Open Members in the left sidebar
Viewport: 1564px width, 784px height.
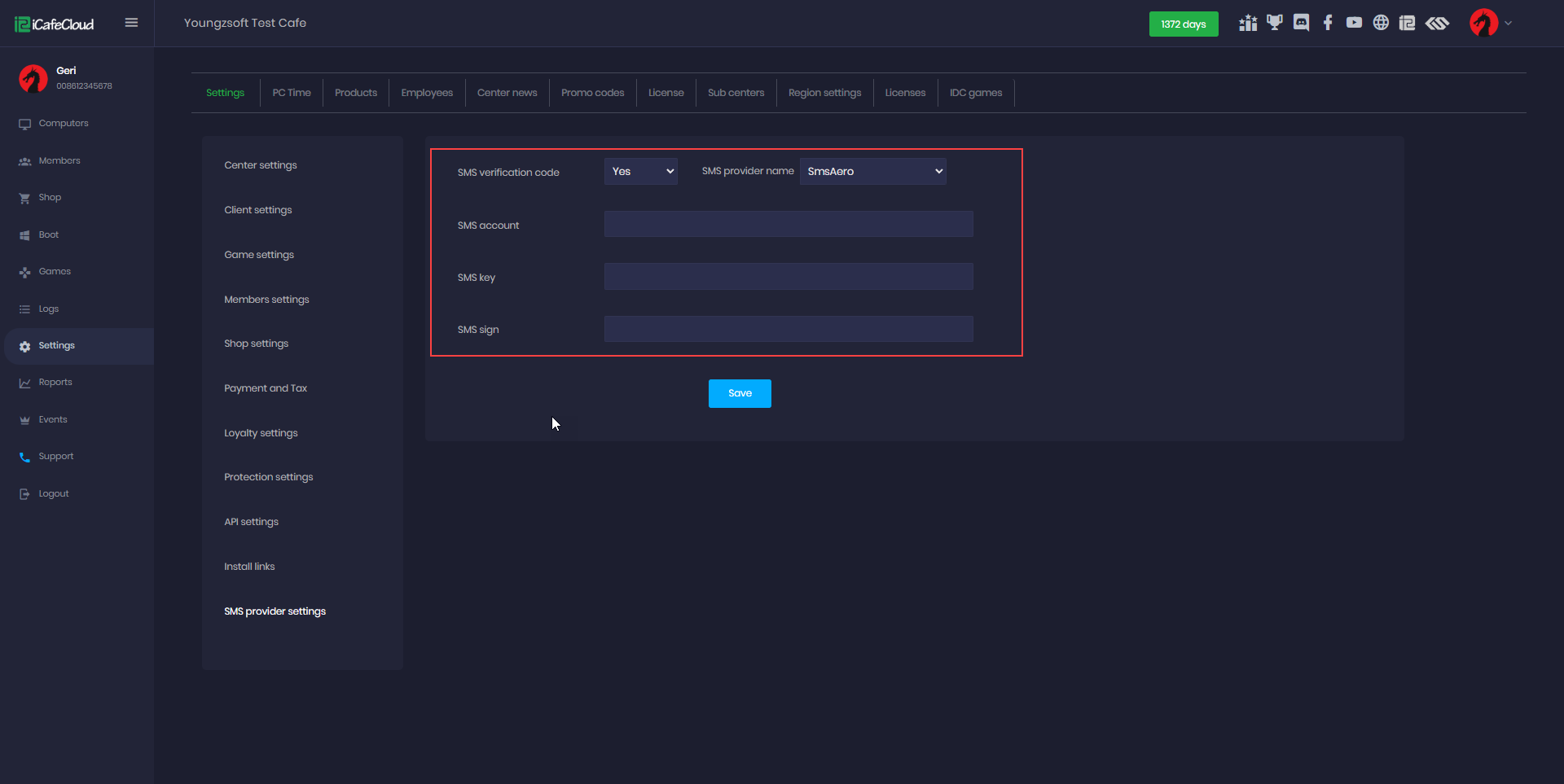click(59, 161)
